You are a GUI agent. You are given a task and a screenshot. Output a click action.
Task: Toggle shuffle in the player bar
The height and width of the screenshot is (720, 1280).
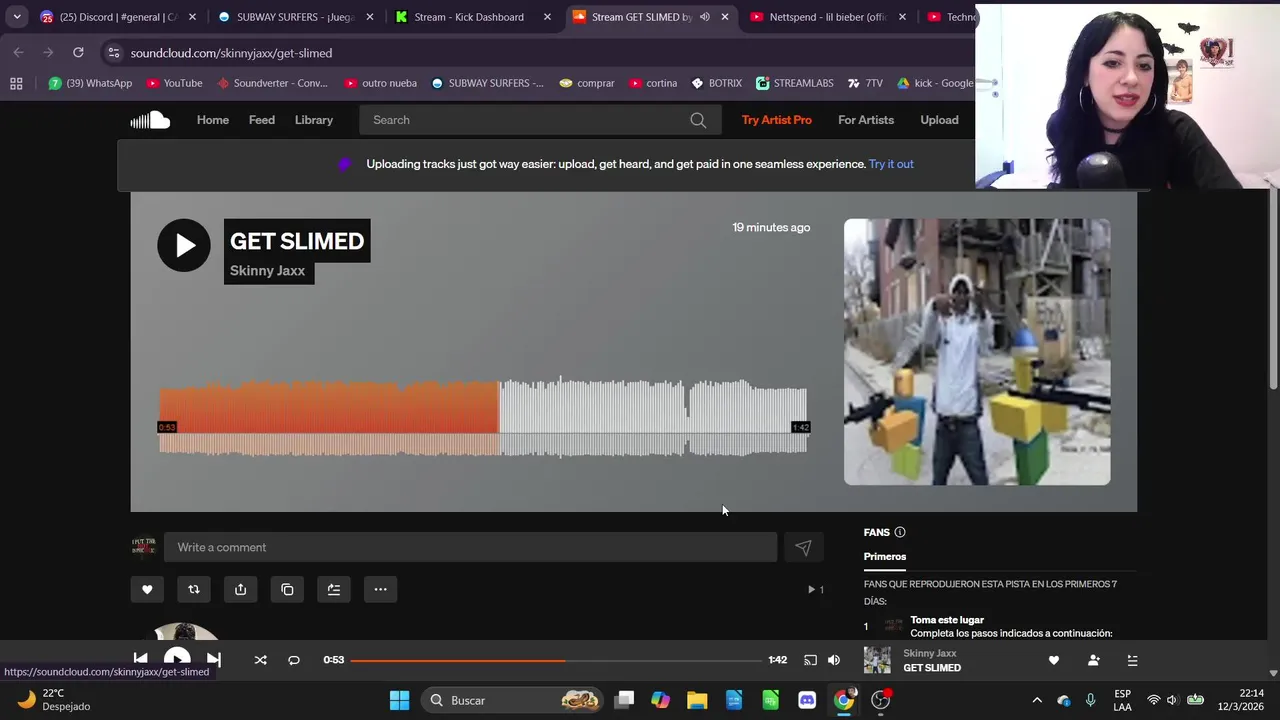click(260, 660)
